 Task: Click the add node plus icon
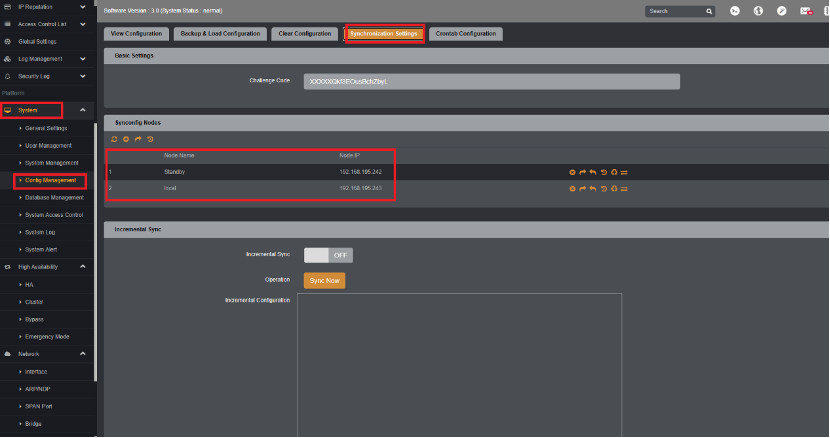pos(126,139)
